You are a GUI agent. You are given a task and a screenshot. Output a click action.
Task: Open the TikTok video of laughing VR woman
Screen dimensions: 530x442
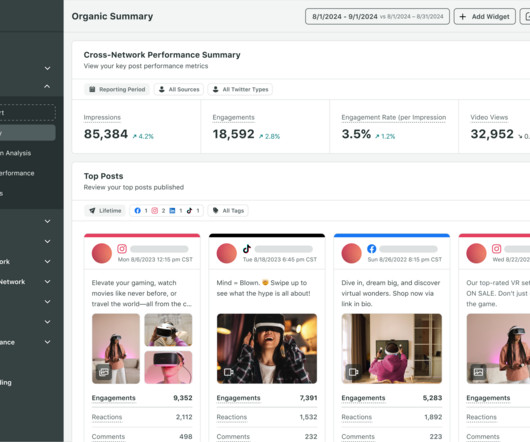click(x=267, y=348)
